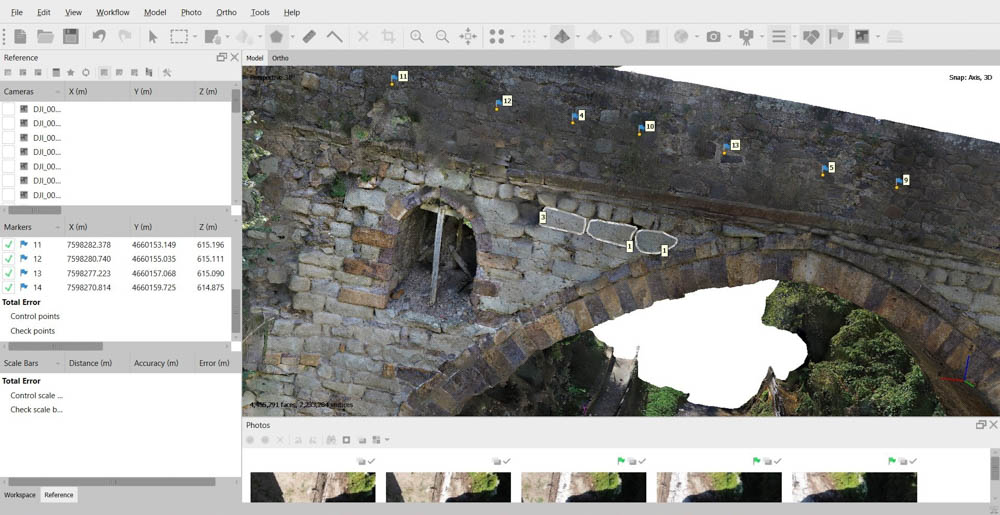Open the Rectangle Selection dropdown arrow
Image resolution: width=1000 pixels, height=515 pixels.
[195, 37]
